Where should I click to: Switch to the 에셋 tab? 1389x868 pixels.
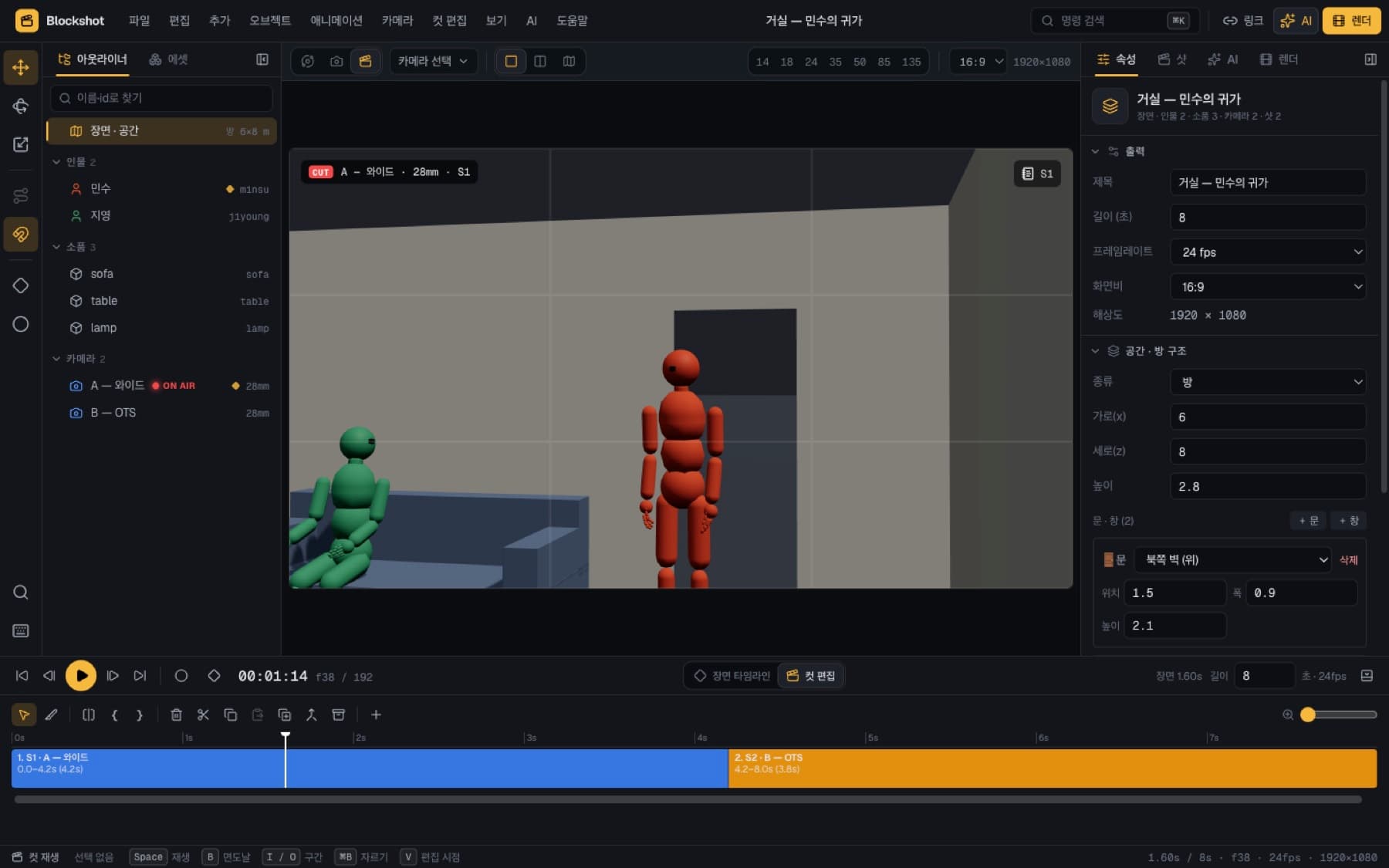(x=168, y=59)
